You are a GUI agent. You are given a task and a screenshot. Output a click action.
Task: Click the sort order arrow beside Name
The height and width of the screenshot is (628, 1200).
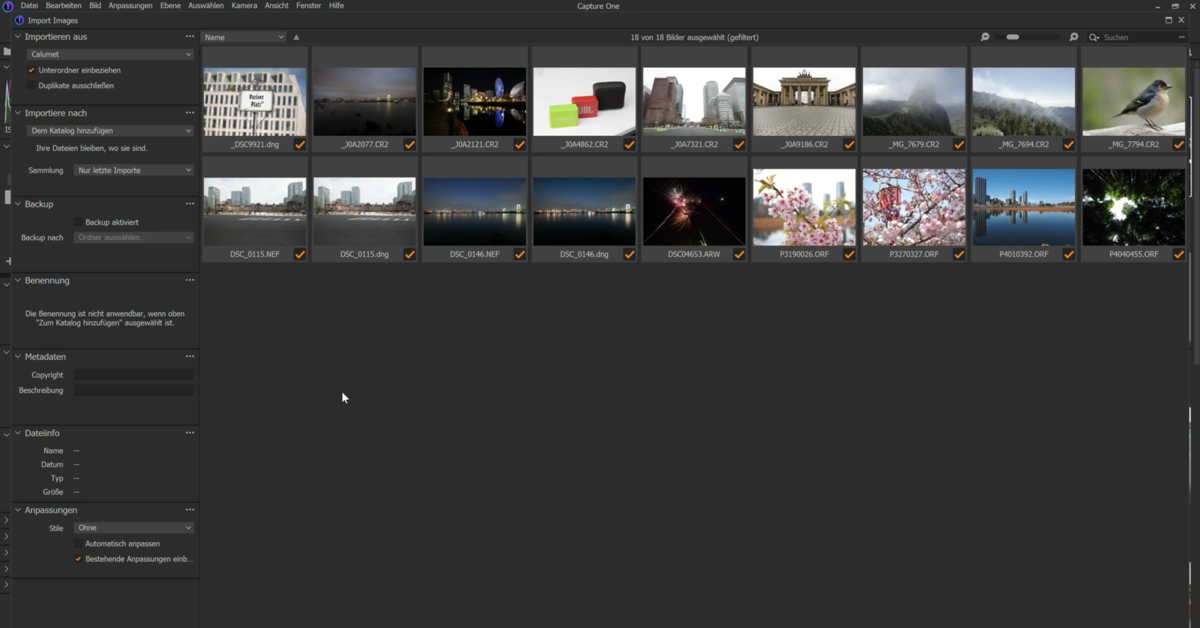(x=295, y=36)
